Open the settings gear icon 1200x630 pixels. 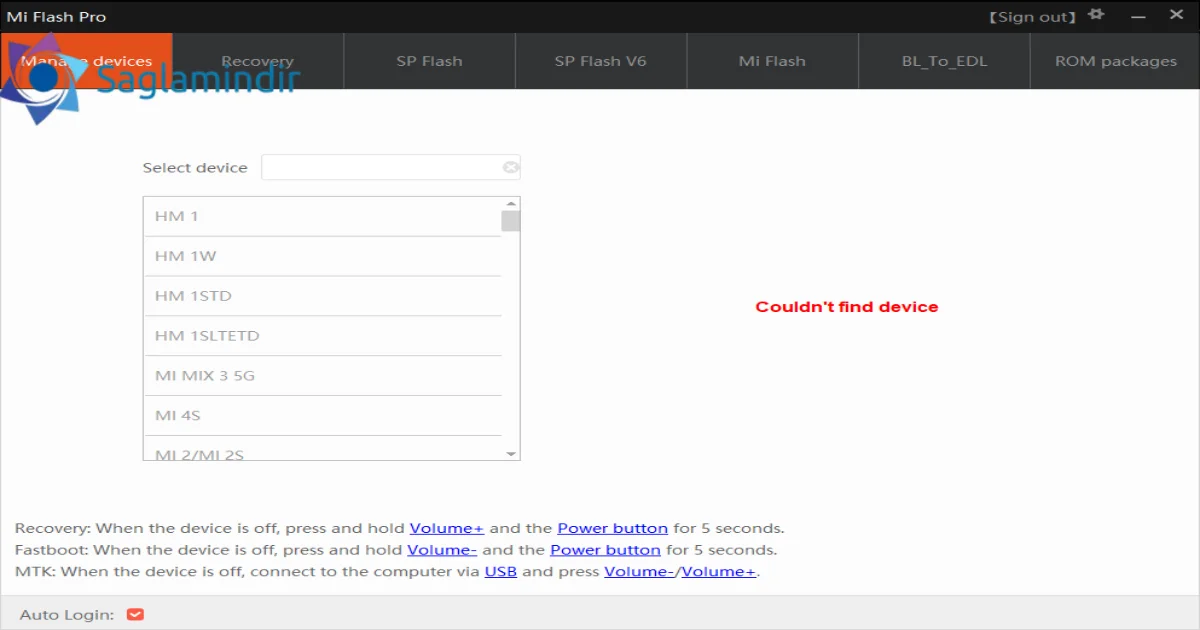[x=1097, y=15]
